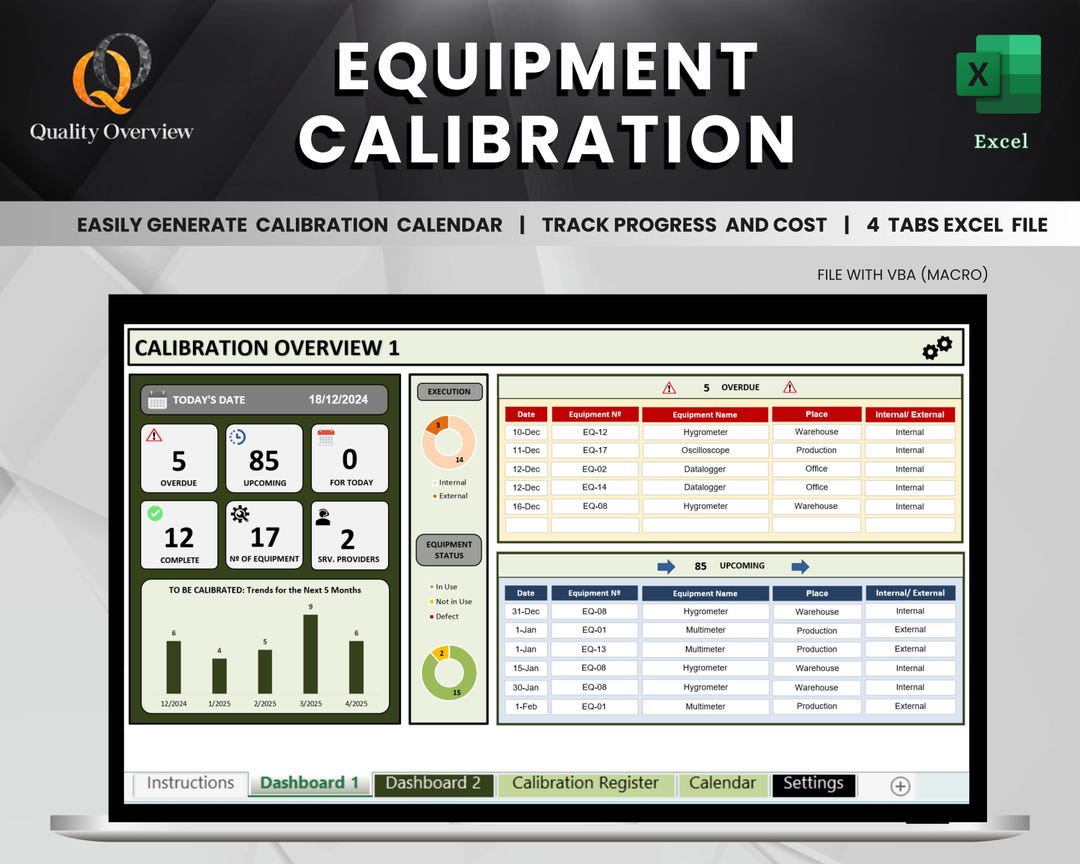Click the Equipment Status panel header button
The height and width of the screenshot is (864, 1080).
(449, 547)
